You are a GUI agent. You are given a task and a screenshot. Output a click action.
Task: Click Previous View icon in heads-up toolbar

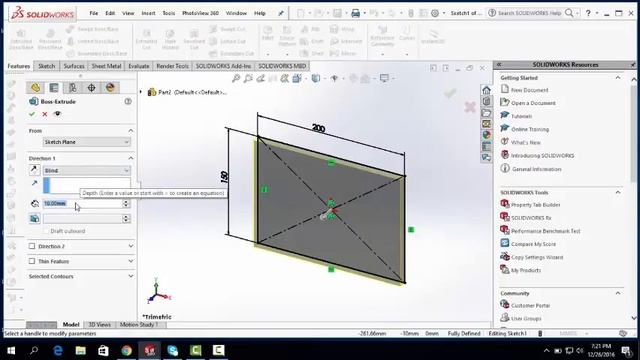(x=260, y=78)
